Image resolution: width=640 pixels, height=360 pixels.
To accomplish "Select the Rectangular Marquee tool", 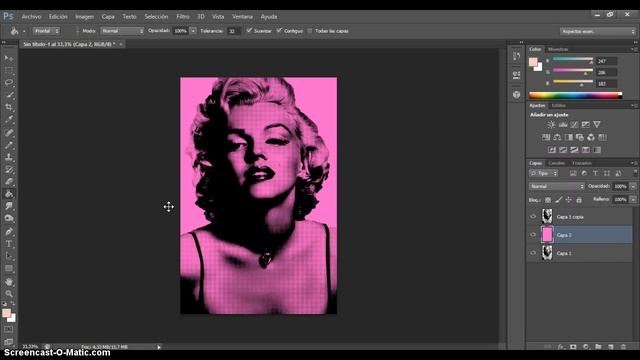I will [9, 70].
